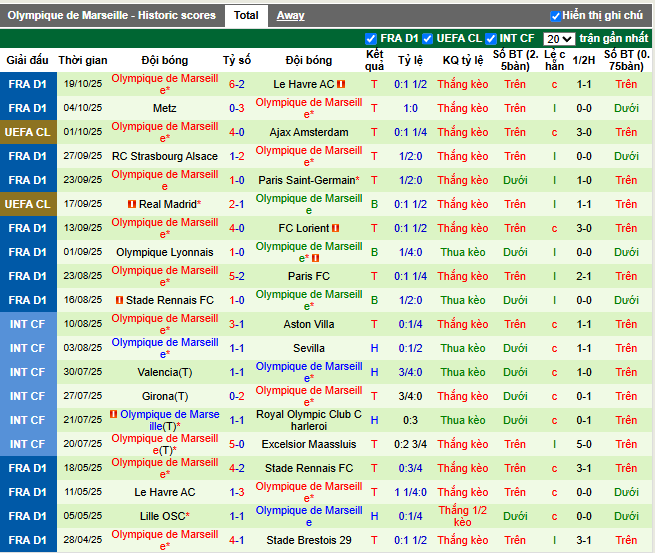Screen dimensions: 655x553
Task: Uncheck the FRA D1 filter checkbox
Action: [x=371, y=39]
